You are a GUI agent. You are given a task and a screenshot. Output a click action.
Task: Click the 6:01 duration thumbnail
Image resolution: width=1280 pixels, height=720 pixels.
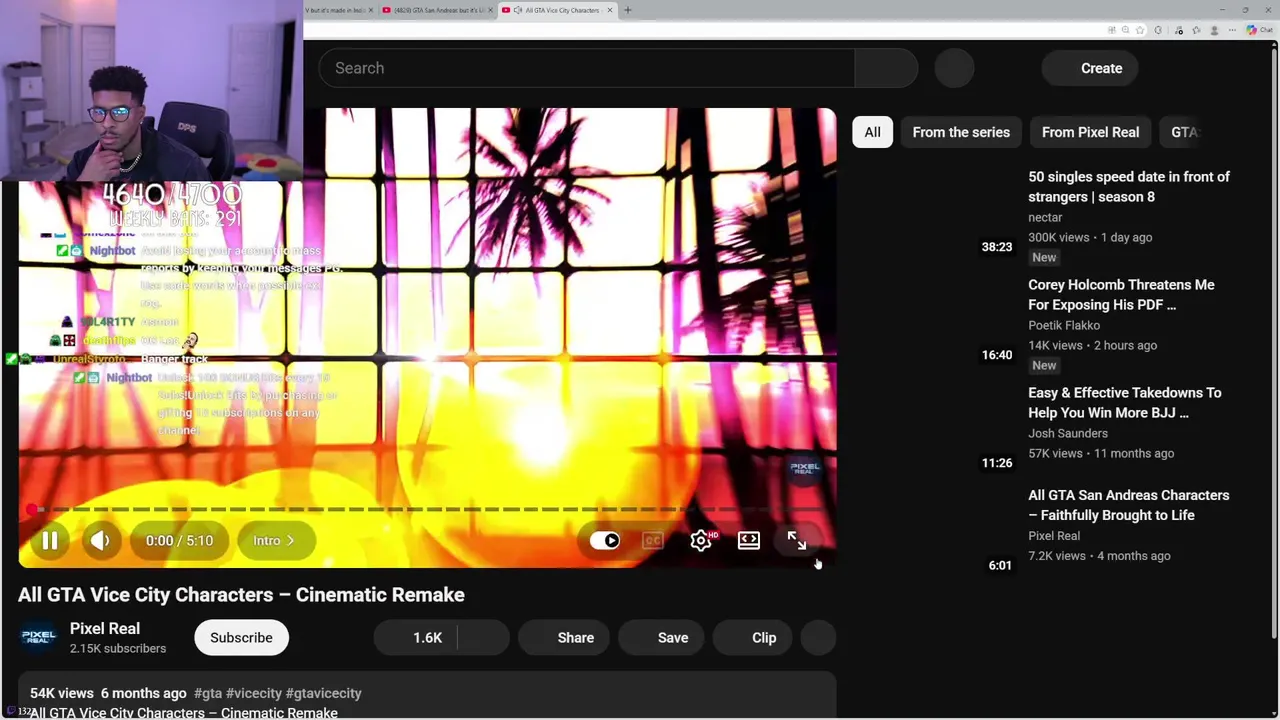(935, 531)
